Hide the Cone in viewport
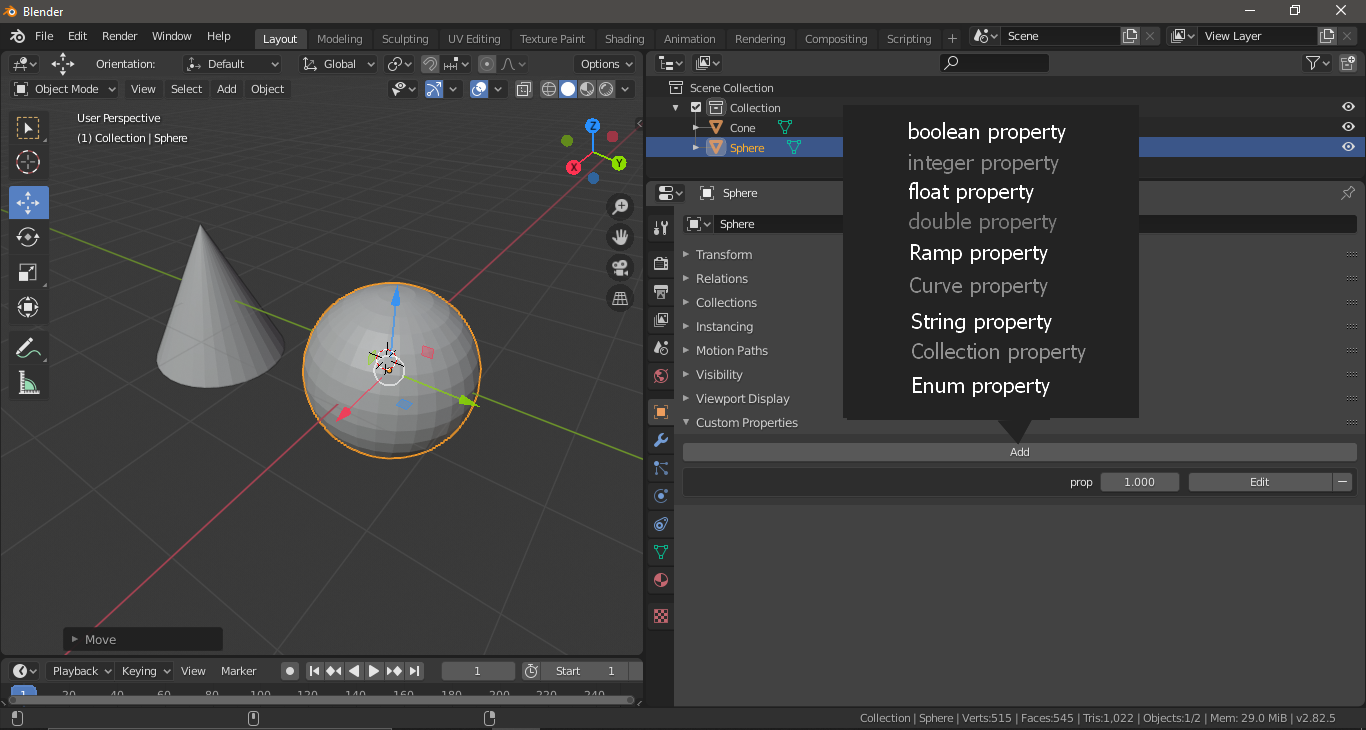This screenshot has width=1366, height=730. tap(1348, 127)
